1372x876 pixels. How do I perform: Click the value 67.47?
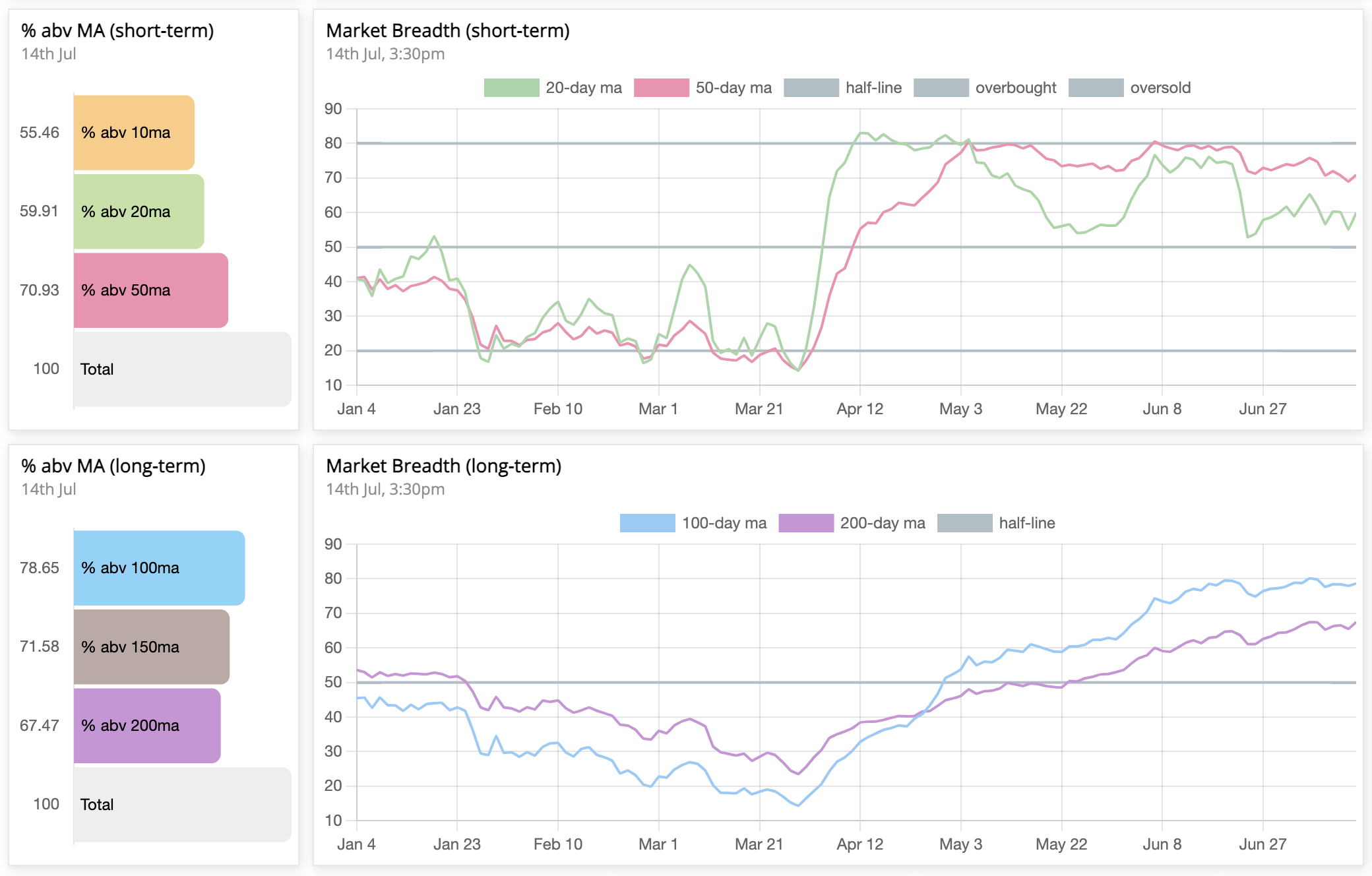[x=40, y=726]
